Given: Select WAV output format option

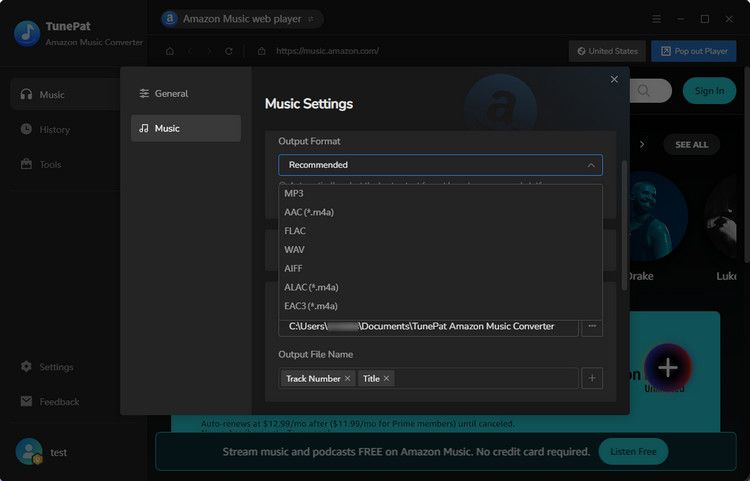Looking at the screenshot, I should [x=440, y=250].
